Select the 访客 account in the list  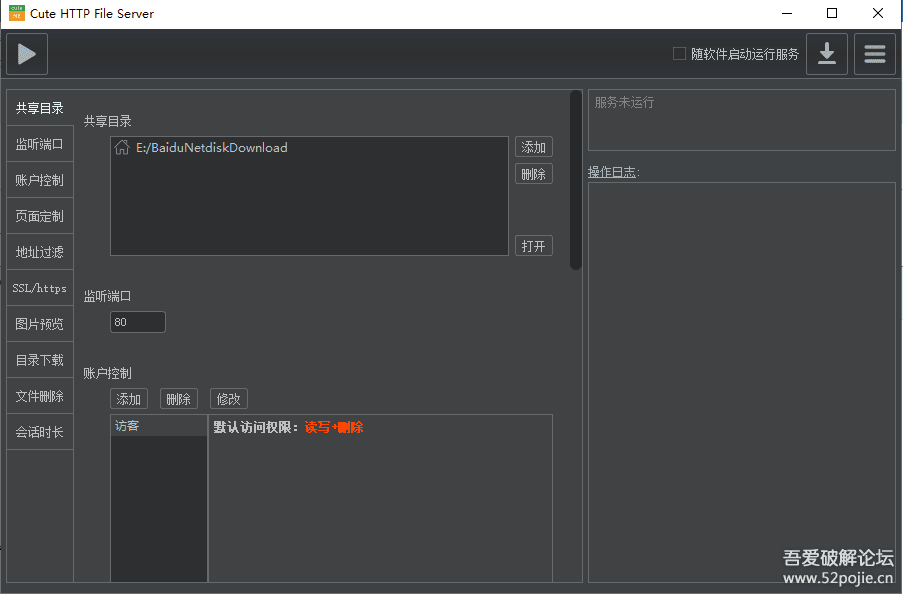(158, 426)
